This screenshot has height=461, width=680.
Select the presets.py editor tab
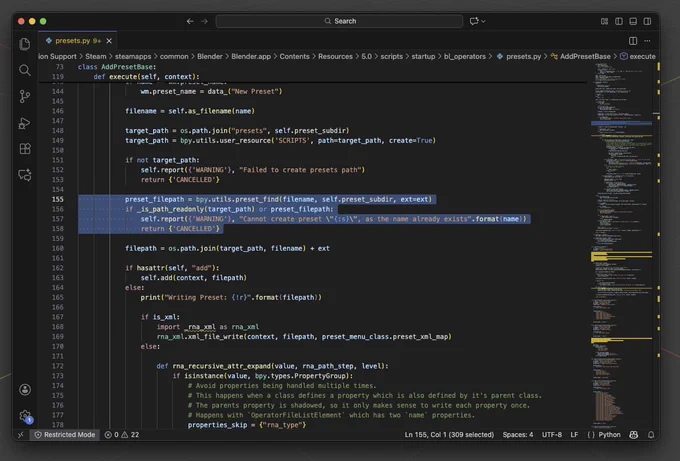click(x=78, y=41)
